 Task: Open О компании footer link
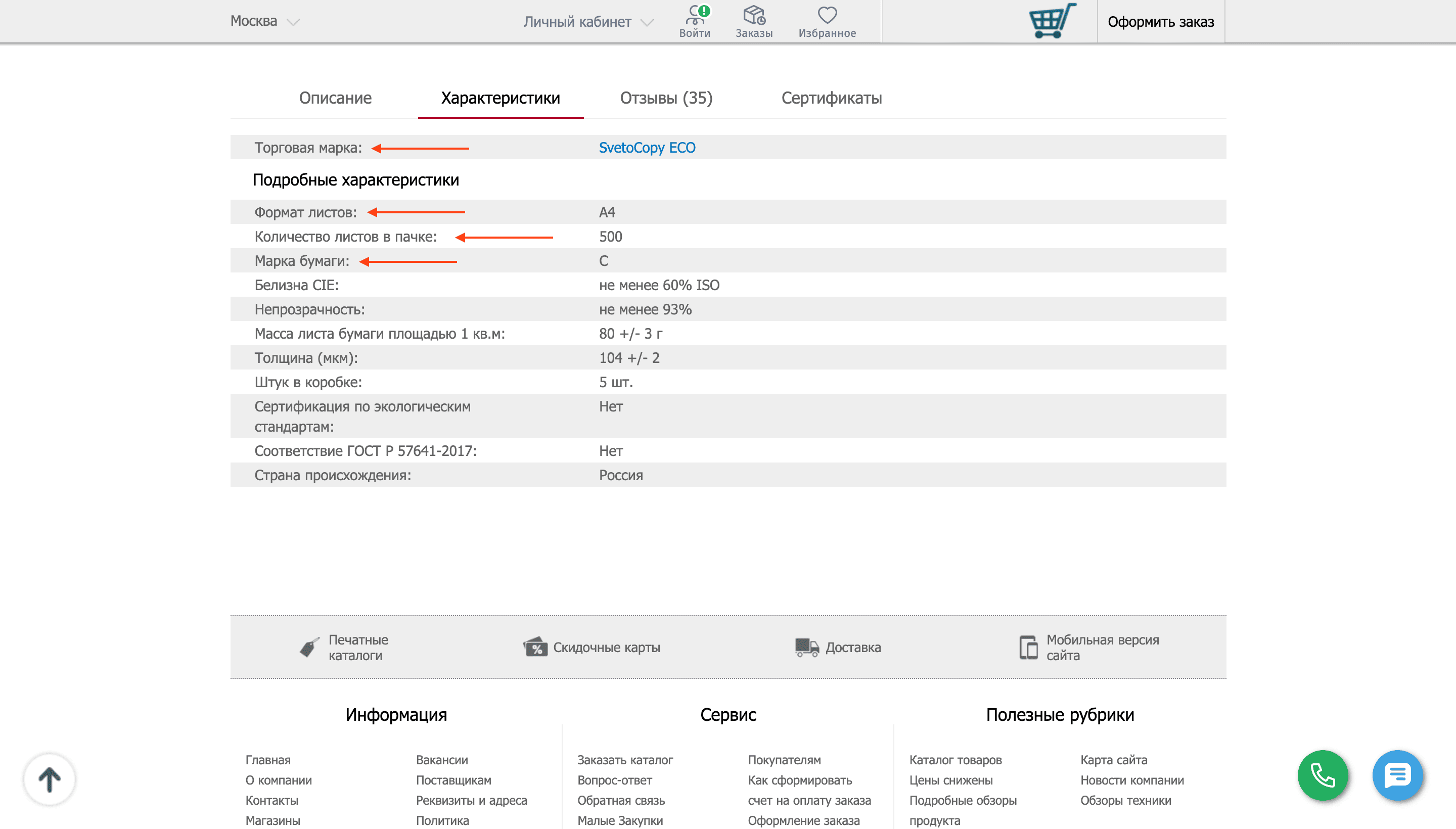coord(279,780)
